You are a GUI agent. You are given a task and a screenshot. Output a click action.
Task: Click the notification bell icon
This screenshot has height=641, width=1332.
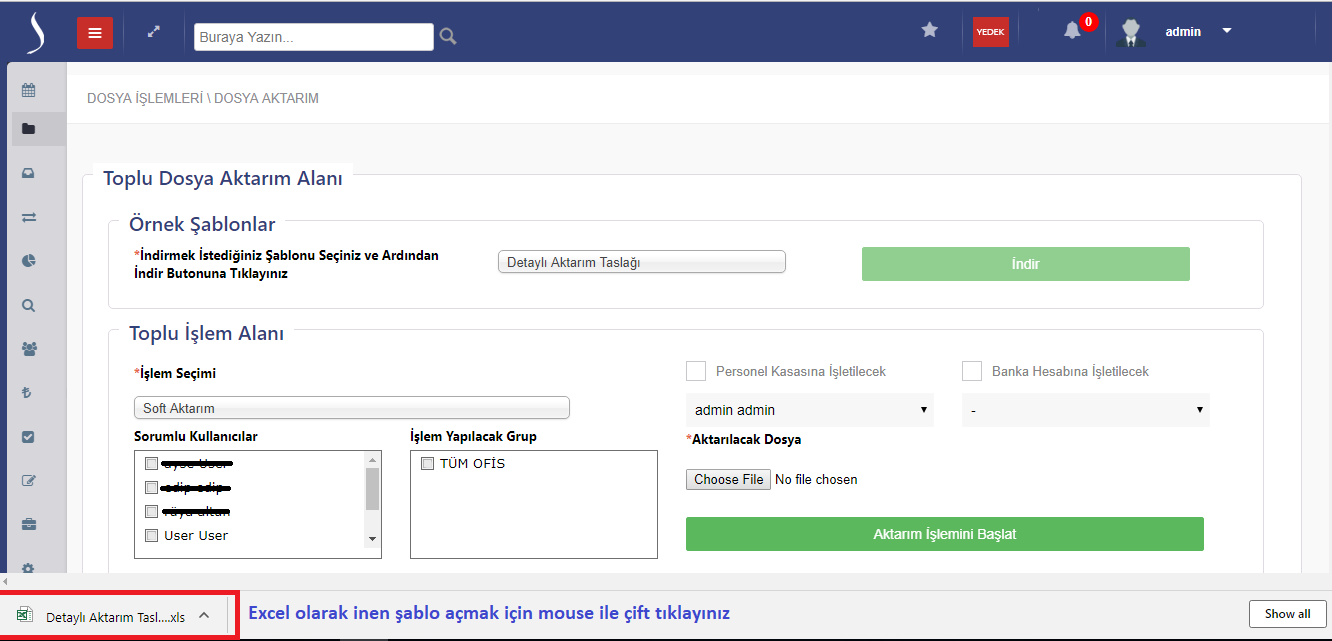pos(1072,31)
